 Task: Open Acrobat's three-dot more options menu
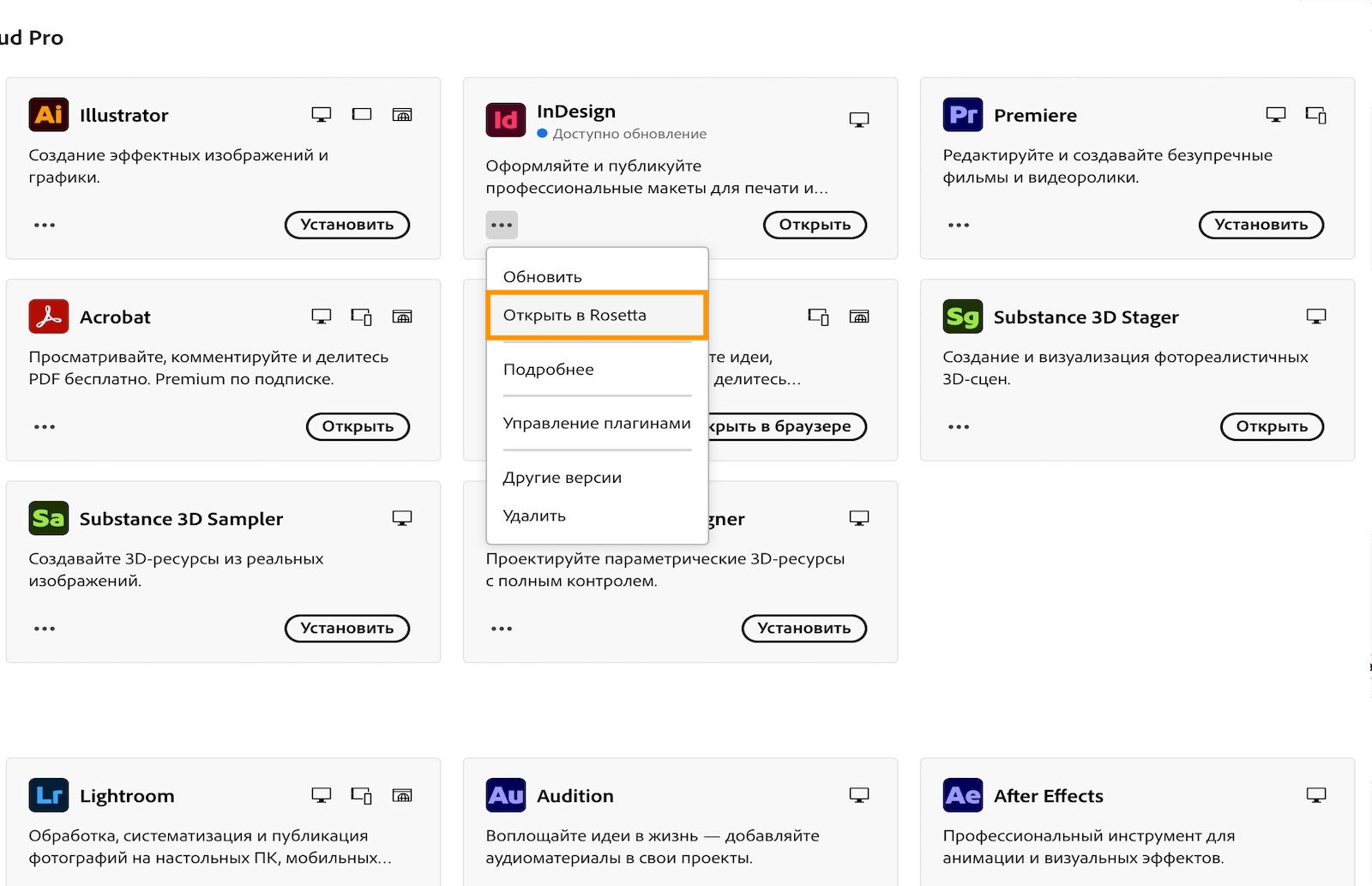pyautogui.click(x=45, y=426)
